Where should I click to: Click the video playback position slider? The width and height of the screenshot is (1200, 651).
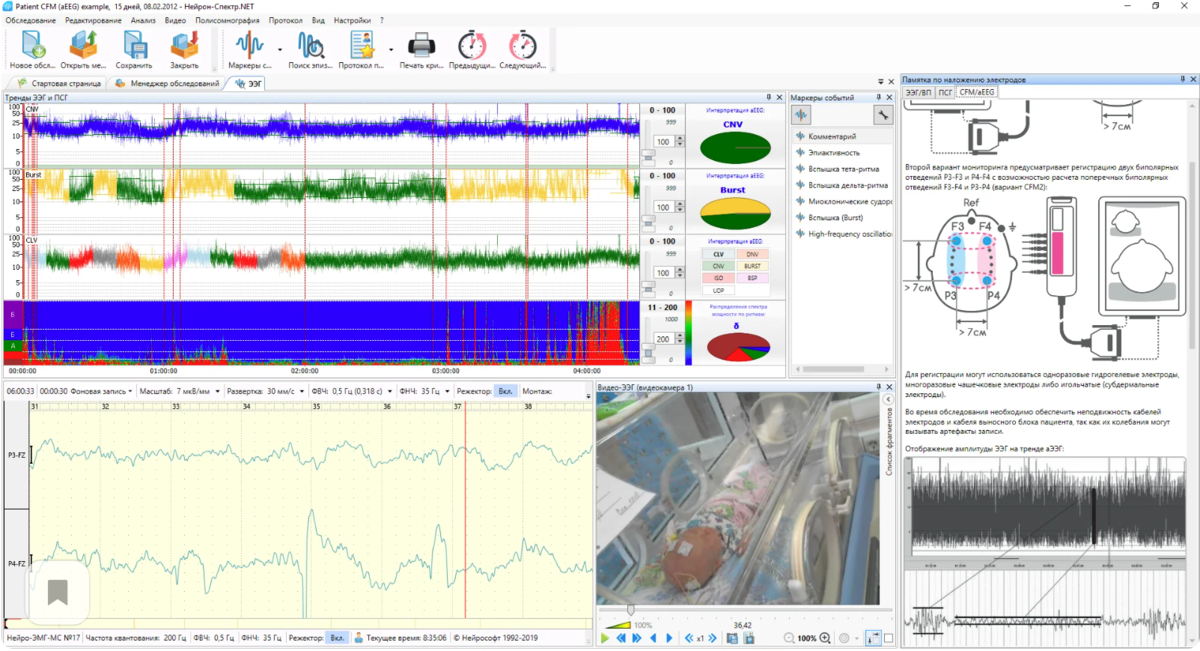pyautogui.click(x=630, y=609)
